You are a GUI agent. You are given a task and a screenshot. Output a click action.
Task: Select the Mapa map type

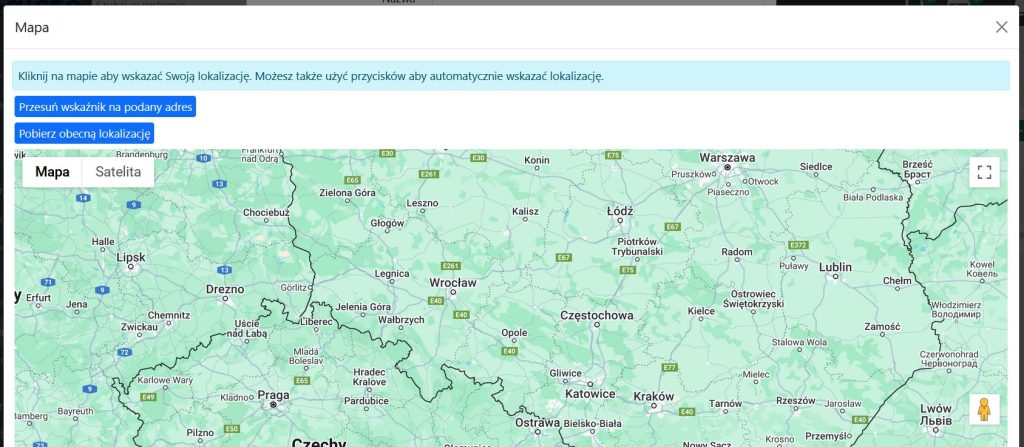52,172
